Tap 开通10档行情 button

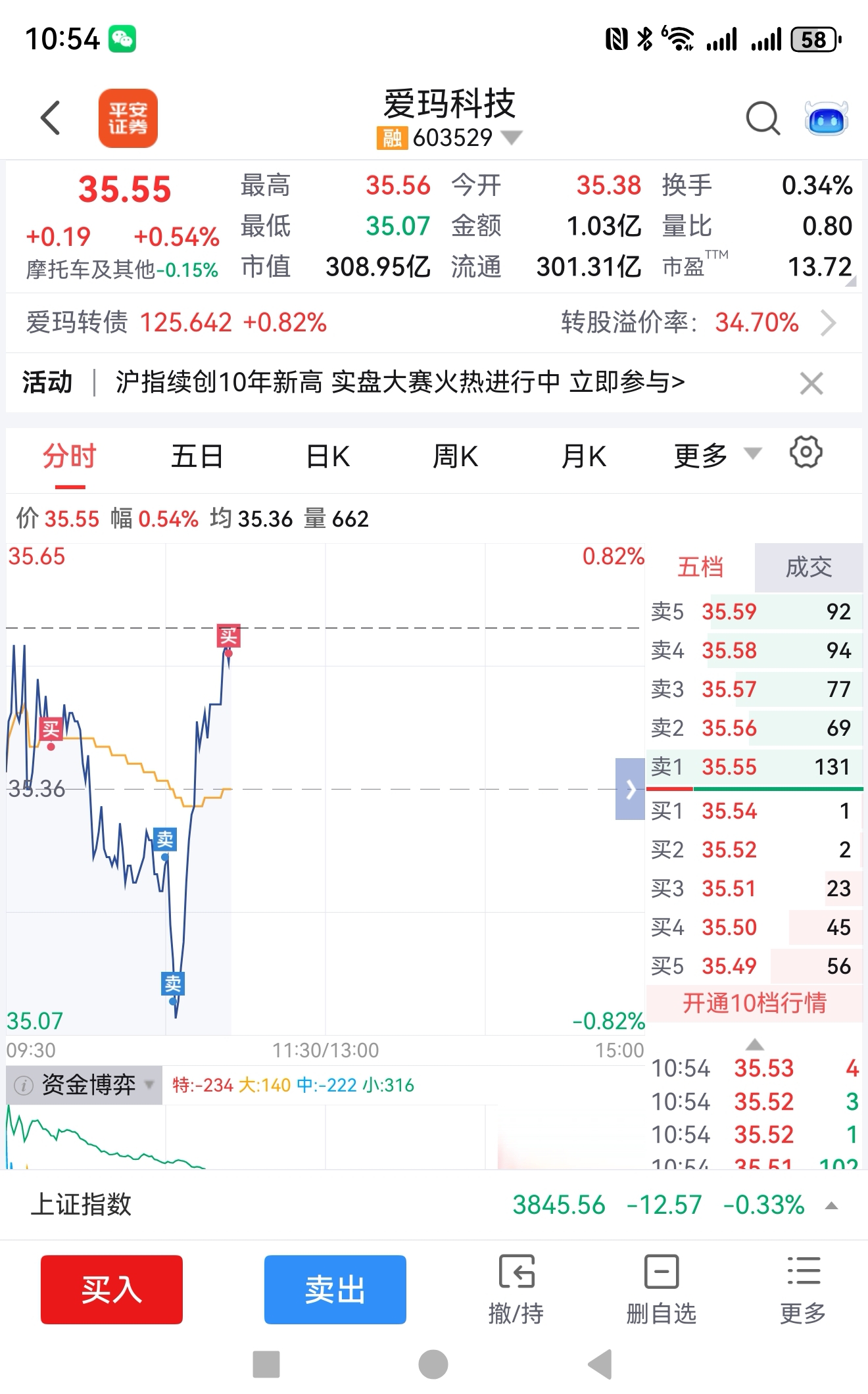(754, 1003)
